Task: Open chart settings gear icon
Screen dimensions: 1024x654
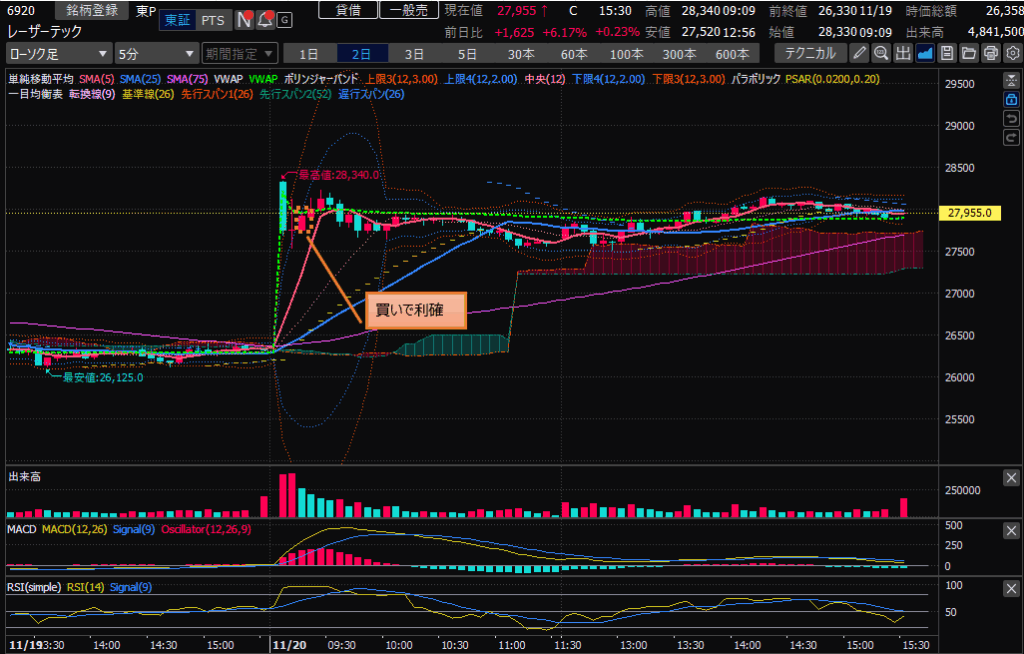Action: (1011, 53)
